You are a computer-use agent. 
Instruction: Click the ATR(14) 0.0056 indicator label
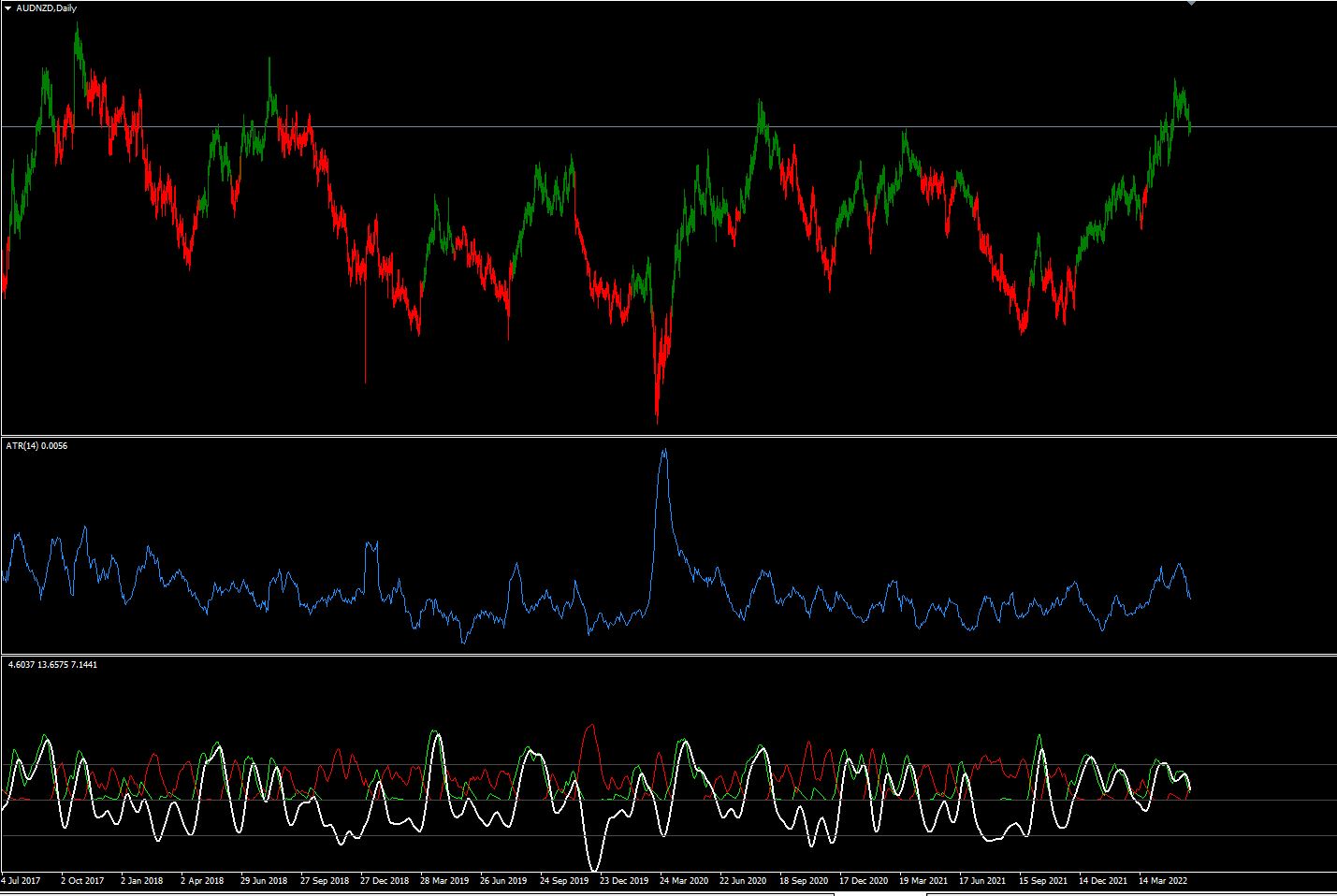click(36, 445)
